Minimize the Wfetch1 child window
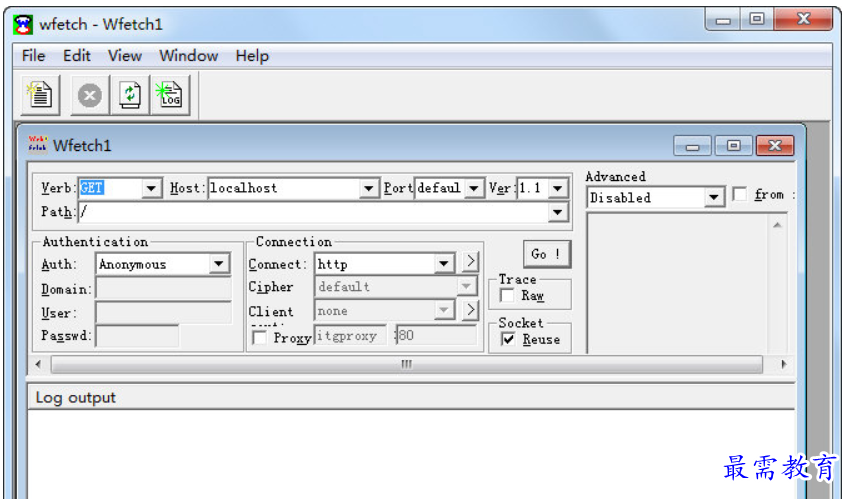 [692, 145]
